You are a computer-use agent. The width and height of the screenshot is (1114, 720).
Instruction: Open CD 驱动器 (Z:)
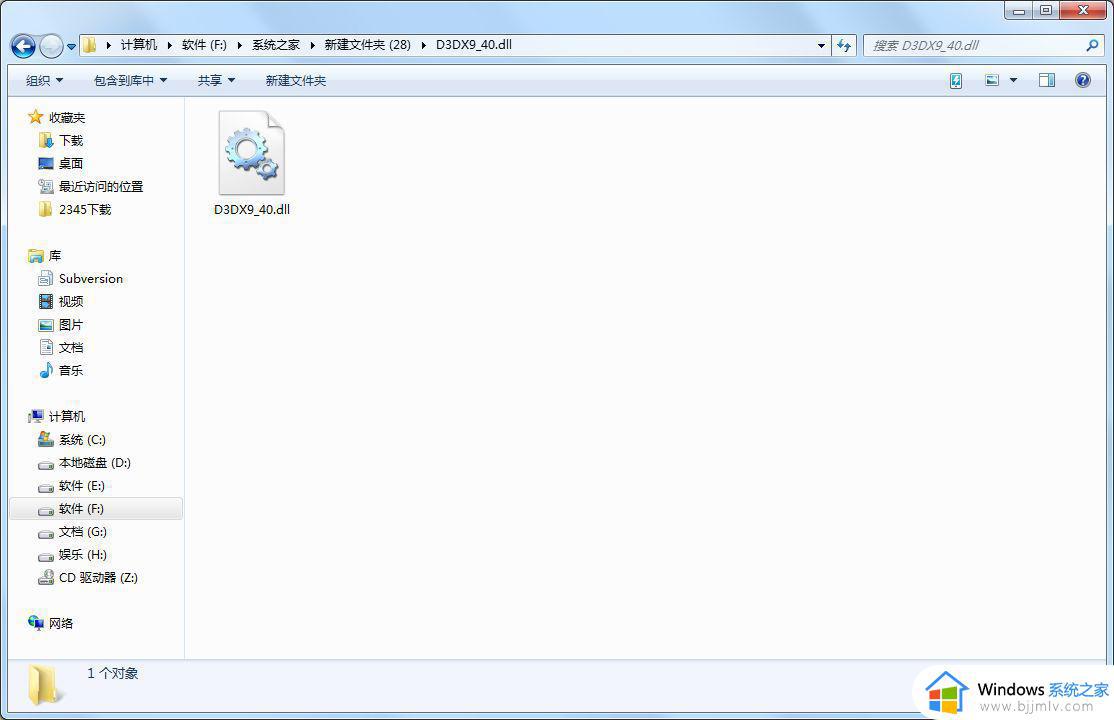point(99,578)
